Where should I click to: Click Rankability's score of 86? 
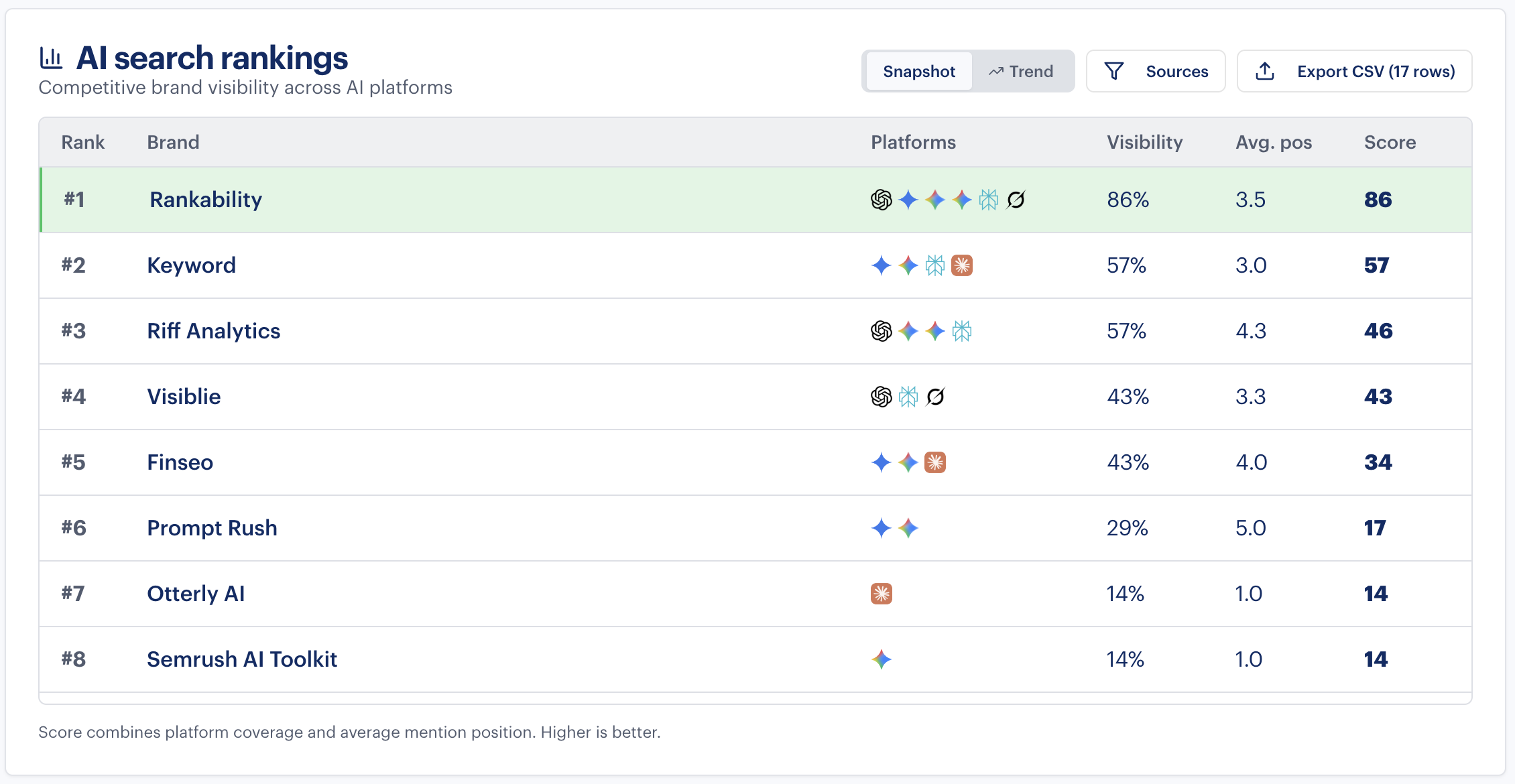(x=1378, y=200)
